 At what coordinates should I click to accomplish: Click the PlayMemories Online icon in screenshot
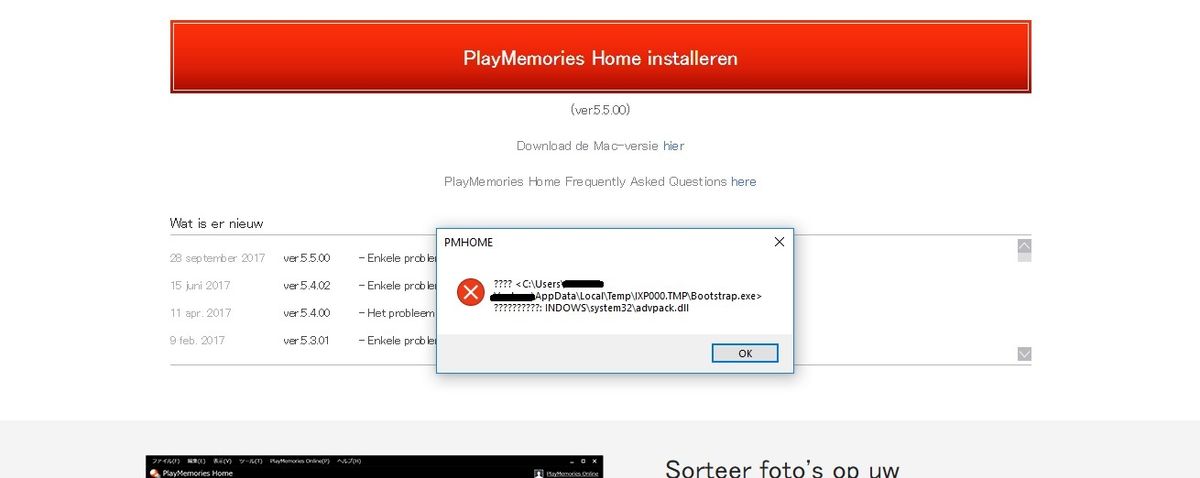coord(539,473)
